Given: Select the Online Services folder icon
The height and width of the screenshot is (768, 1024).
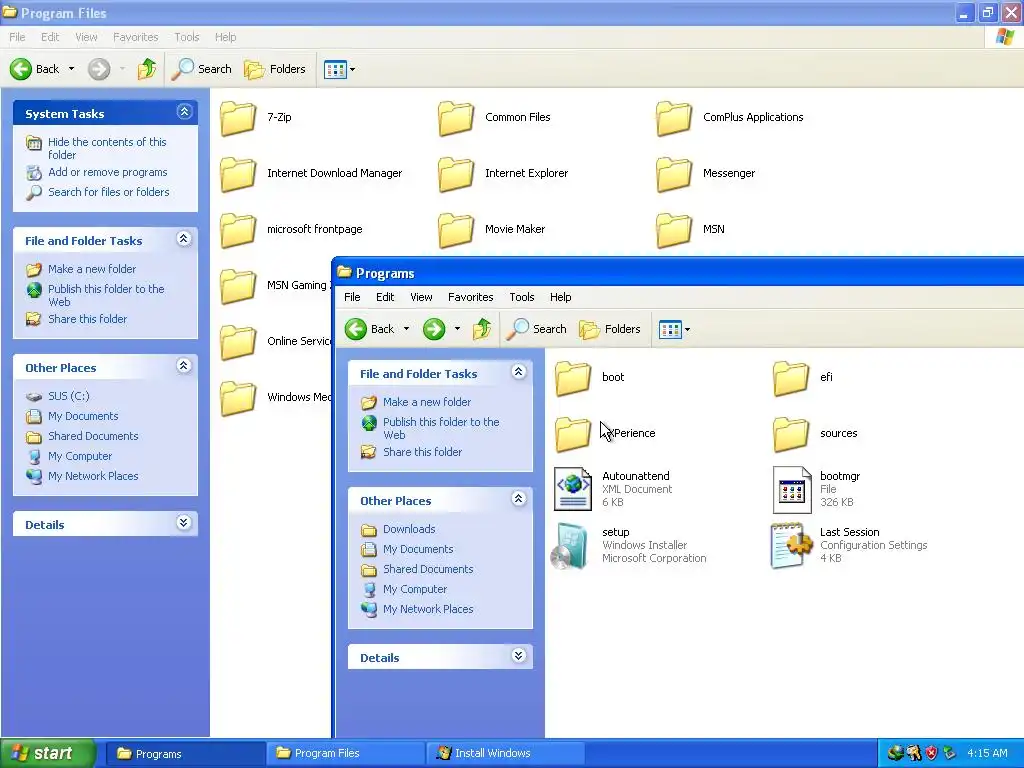Looking at the screenshot, I should tap(238, 342).
